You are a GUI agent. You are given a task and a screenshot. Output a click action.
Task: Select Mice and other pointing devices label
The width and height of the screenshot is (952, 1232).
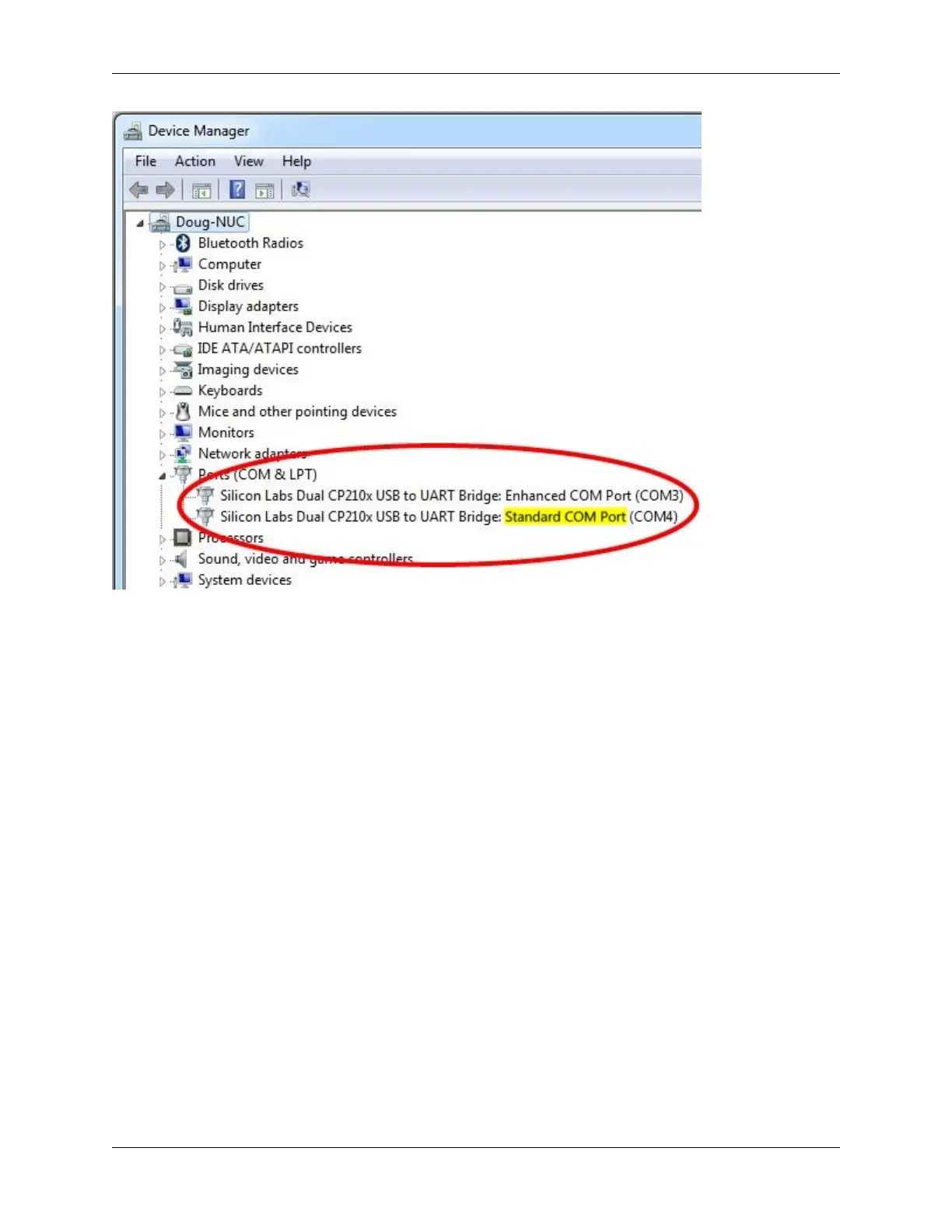click(297, 411)
